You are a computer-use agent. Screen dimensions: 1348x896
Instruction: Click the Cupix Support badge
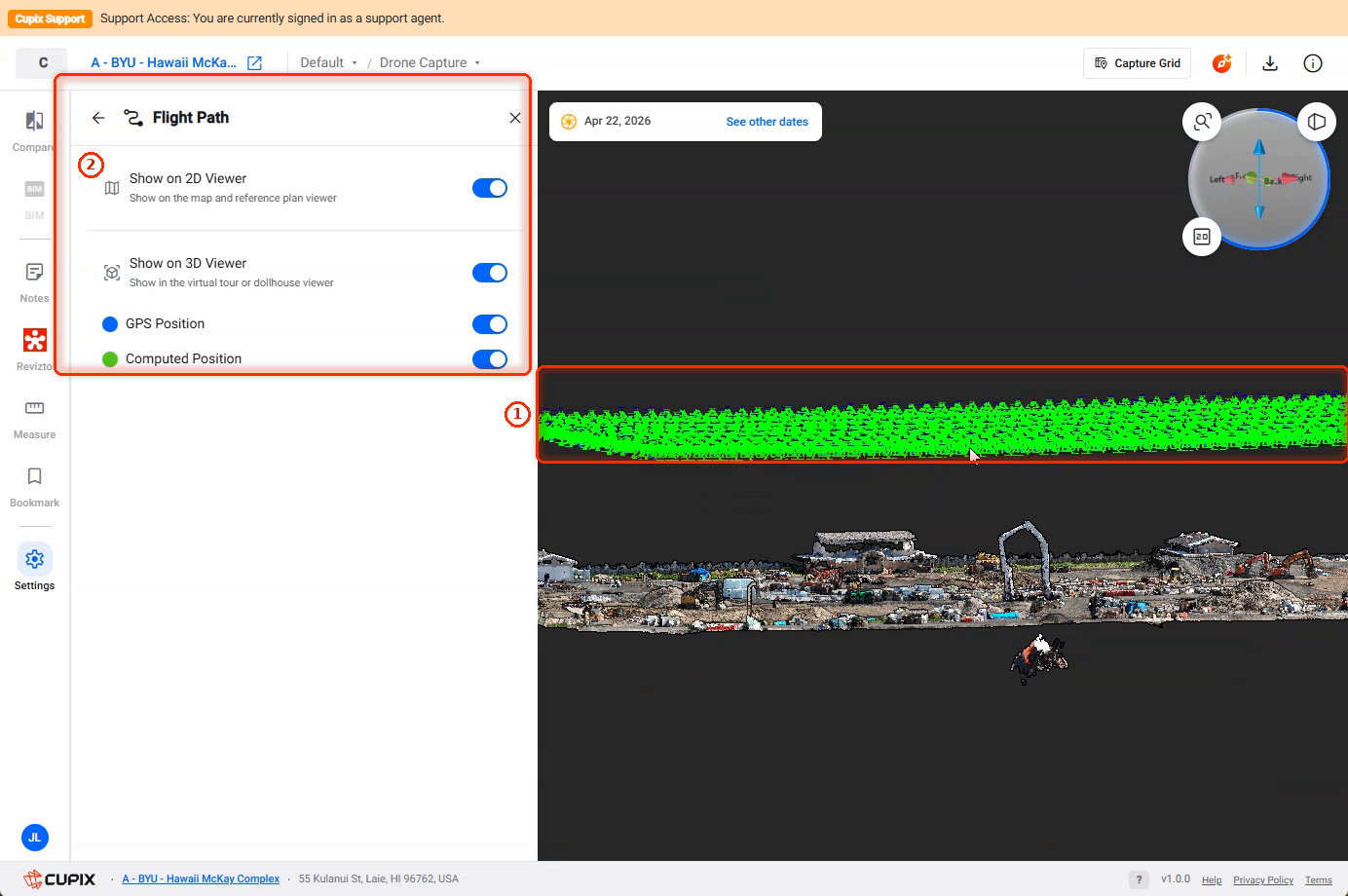click(51, 19)
